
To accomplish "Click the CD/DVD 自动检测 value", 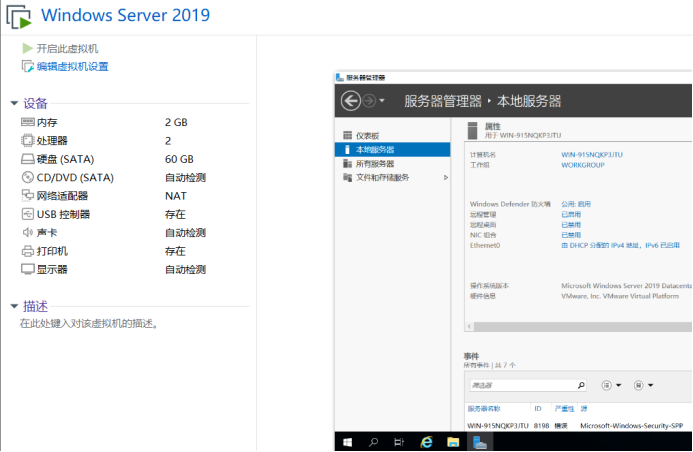I will 185,178.
